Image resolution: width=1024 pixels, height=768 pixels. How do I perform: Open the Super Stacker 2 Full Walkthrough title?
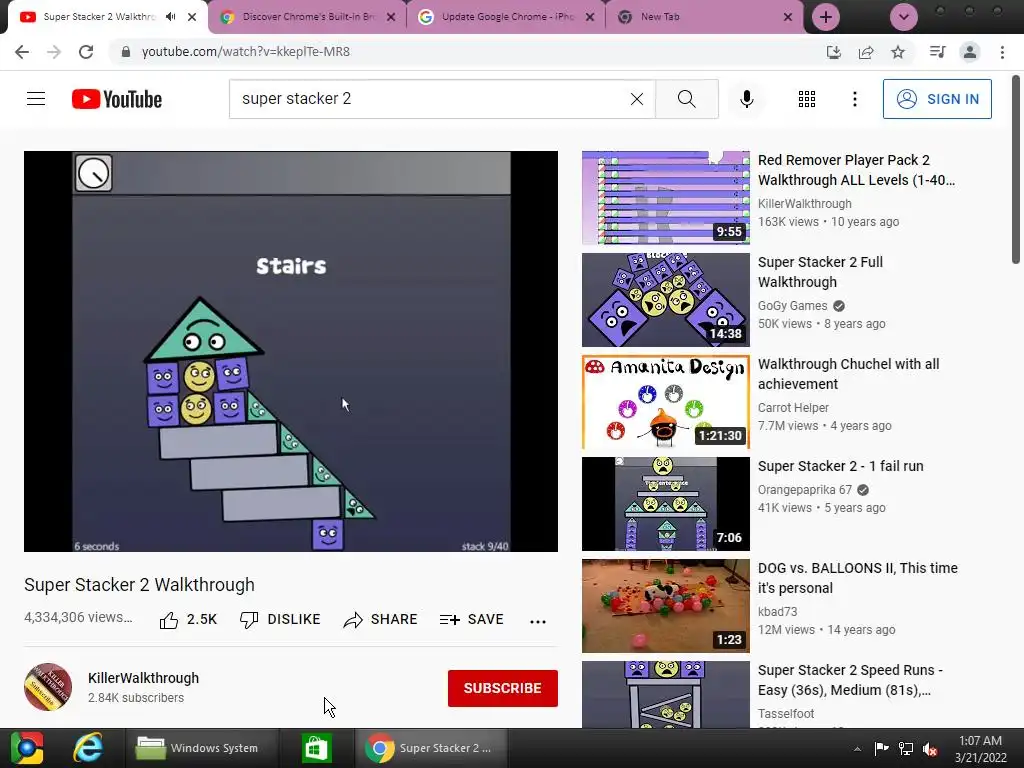820,272
